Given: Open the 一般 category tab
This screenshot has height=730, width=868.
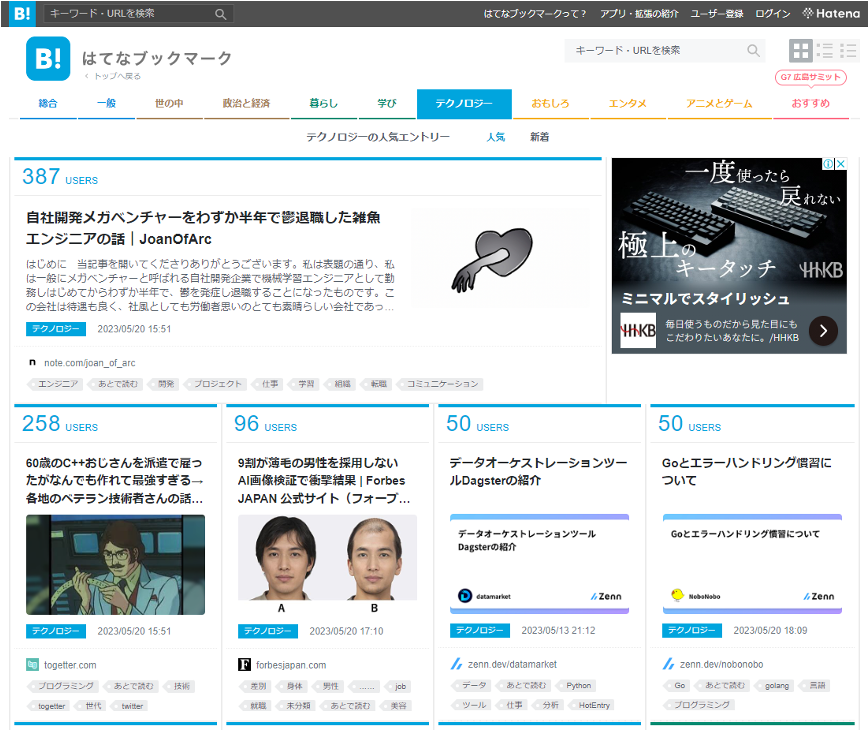Looking at the screenshot, I should click(x=106, y=103).
